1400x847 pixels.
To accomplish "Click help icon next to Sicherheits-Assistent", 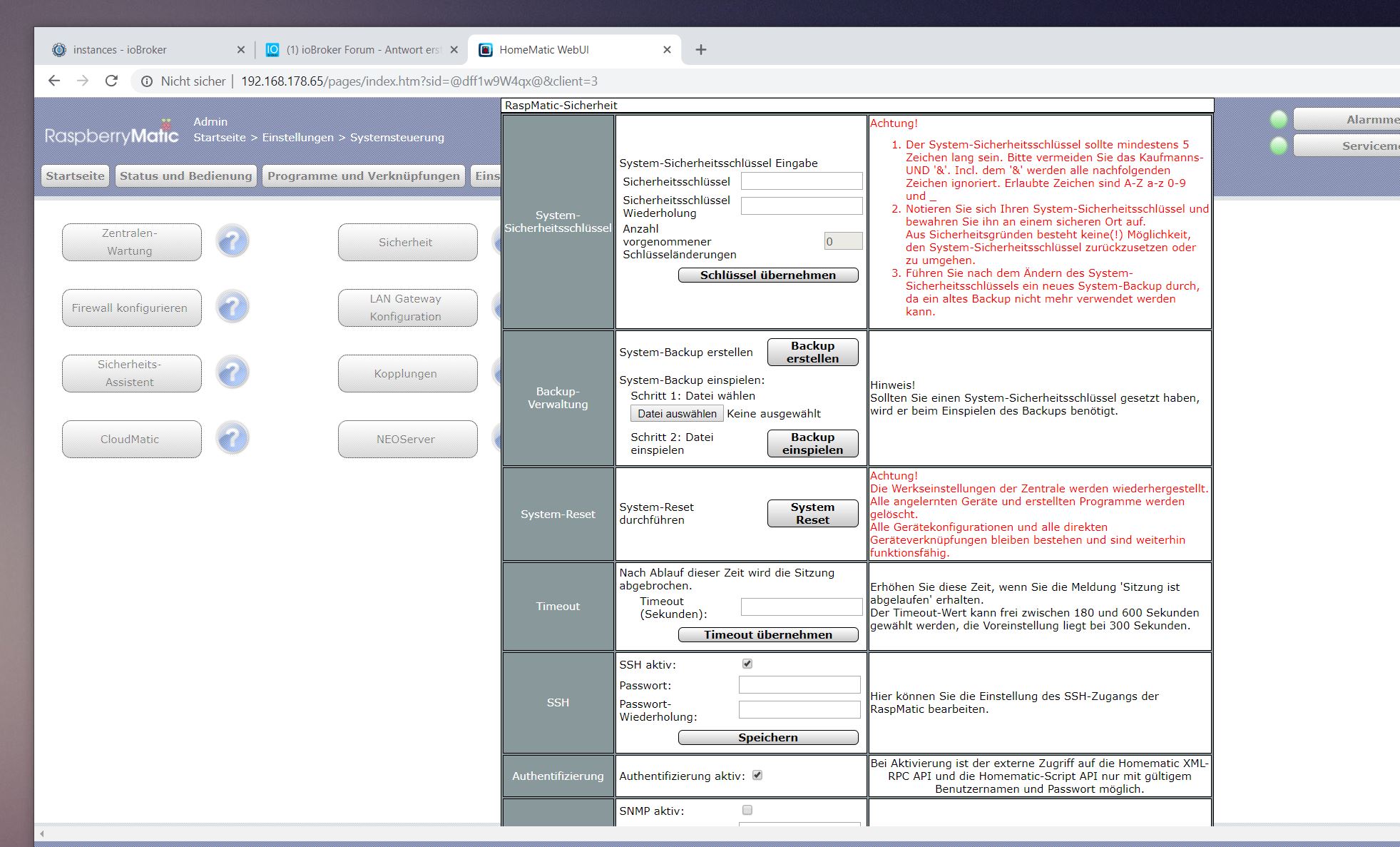I will (233, 373).
